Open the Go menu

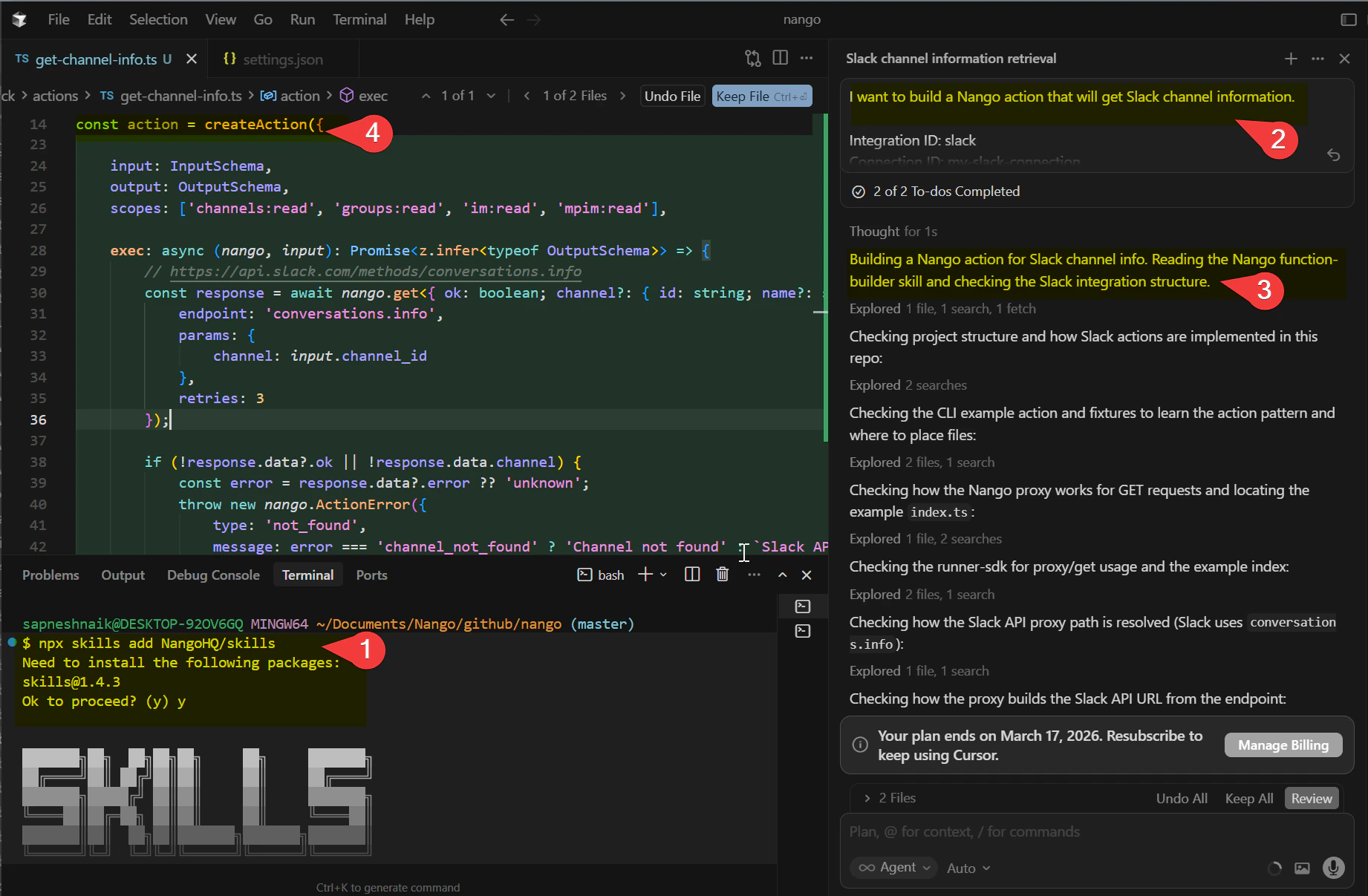[263, 19]
